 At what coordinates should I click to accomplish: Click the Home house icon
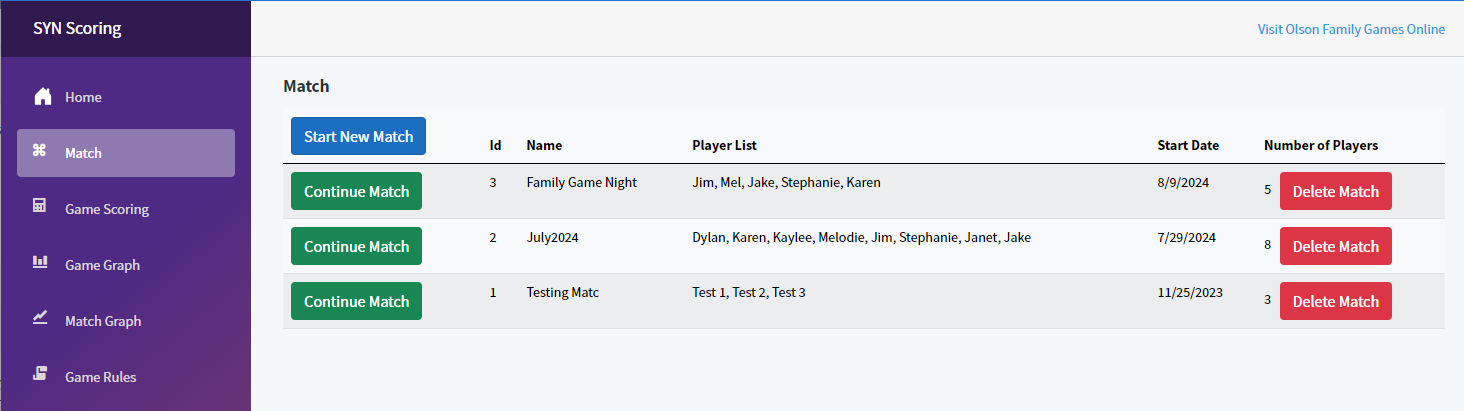click(42, 97)
